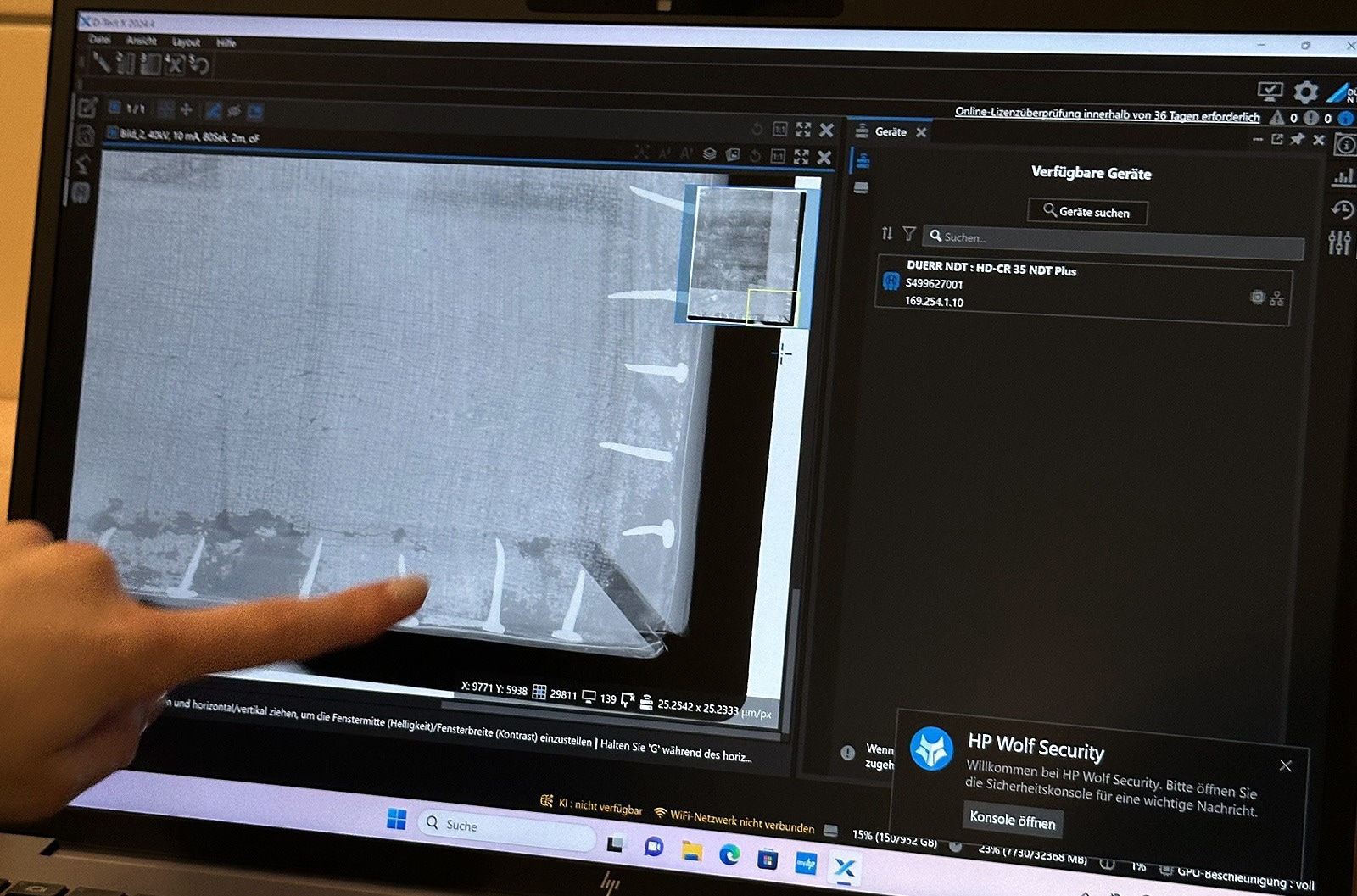1357x896 pixels.
Task: Open the history clock icon in right sidebar
Action: 1342,209
